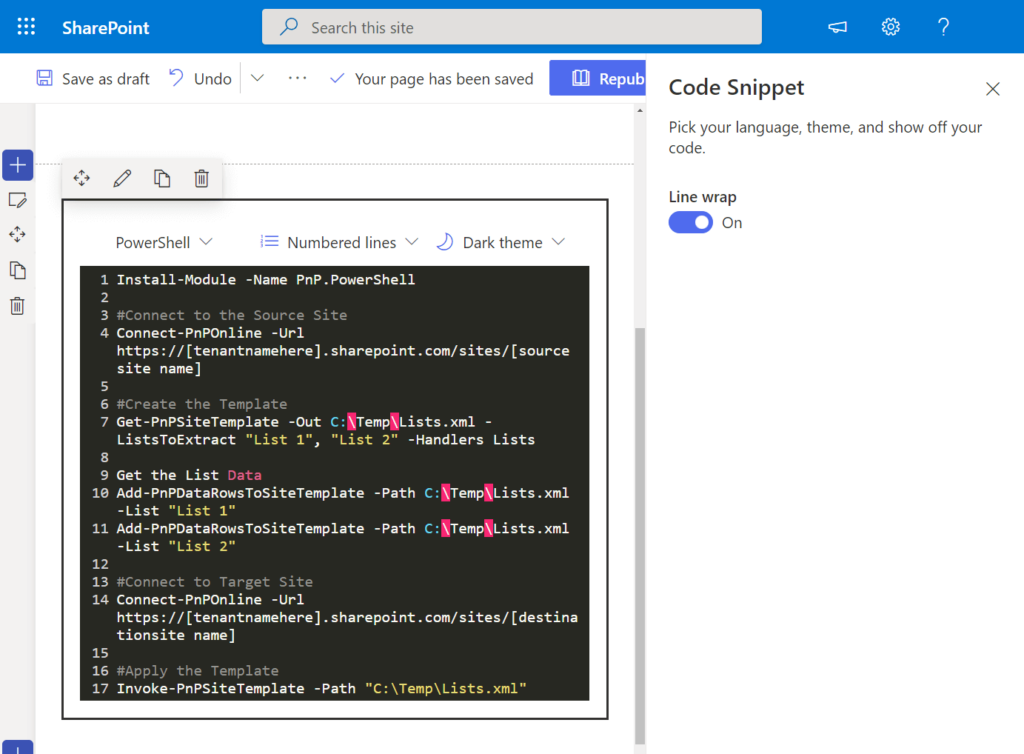1024x754 pixels.
Task: Click the delete section icon in left rail
Action: tap(18, 306)
